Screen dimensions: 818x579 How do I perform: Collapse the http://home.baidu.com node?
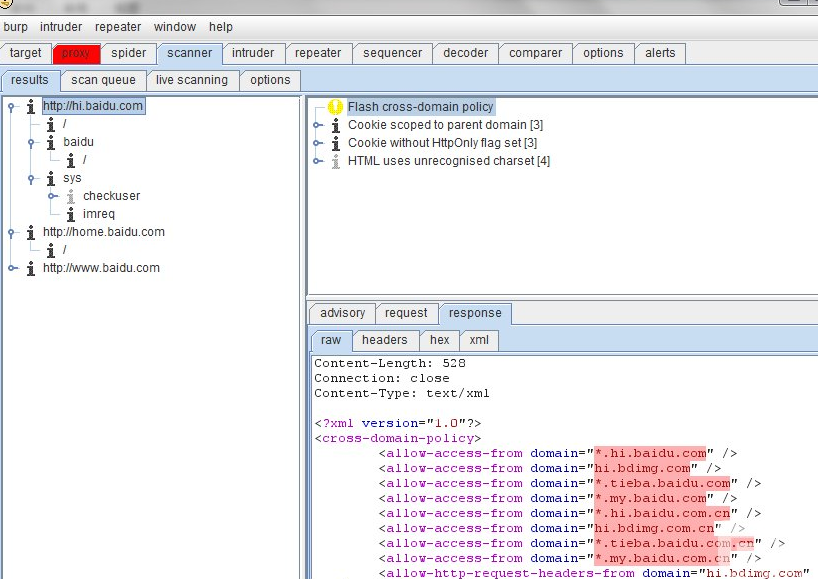tap(11, 233)
